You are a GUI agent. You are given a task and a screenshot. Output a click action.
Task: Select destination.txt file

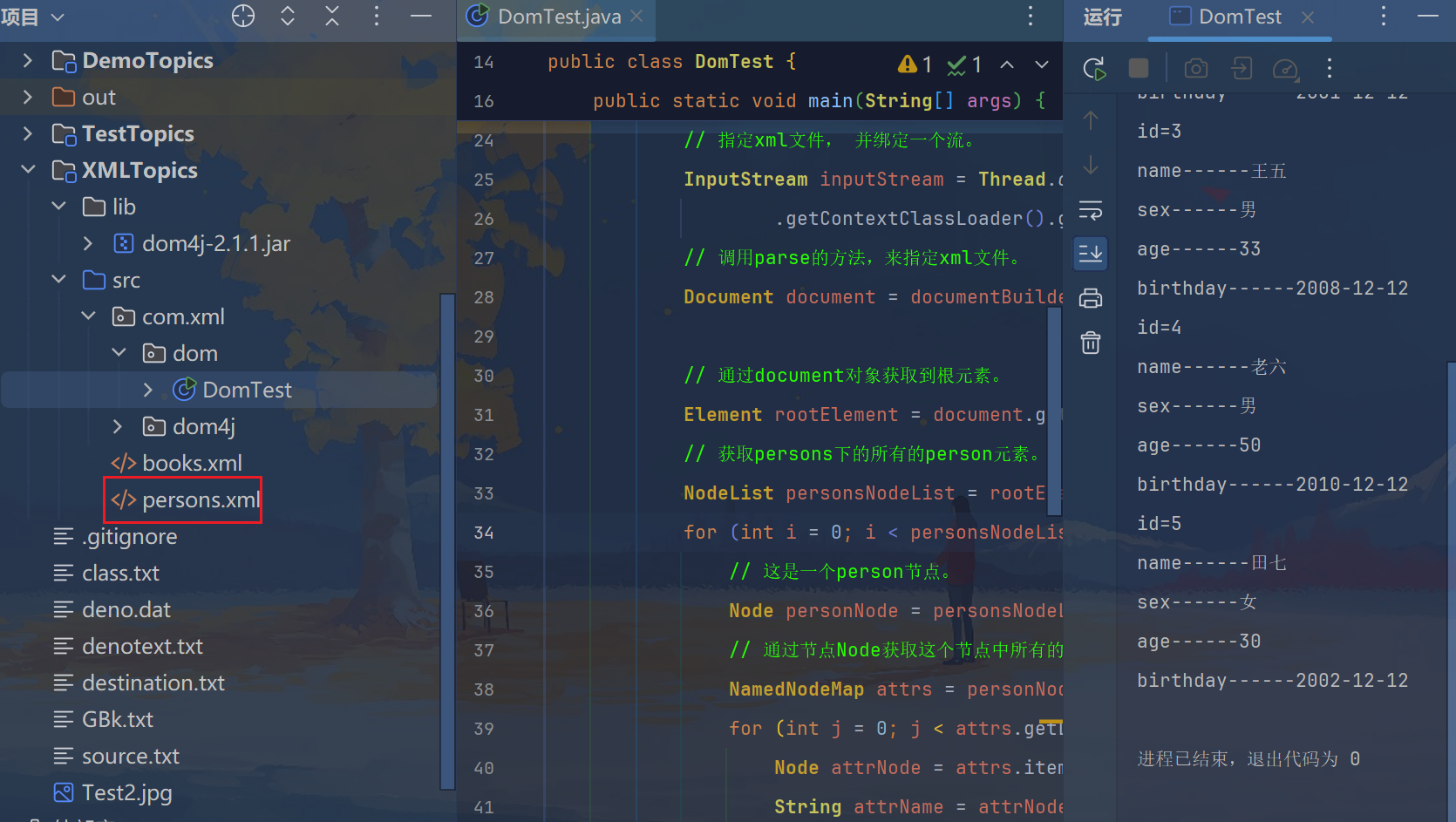click(139, 683)
